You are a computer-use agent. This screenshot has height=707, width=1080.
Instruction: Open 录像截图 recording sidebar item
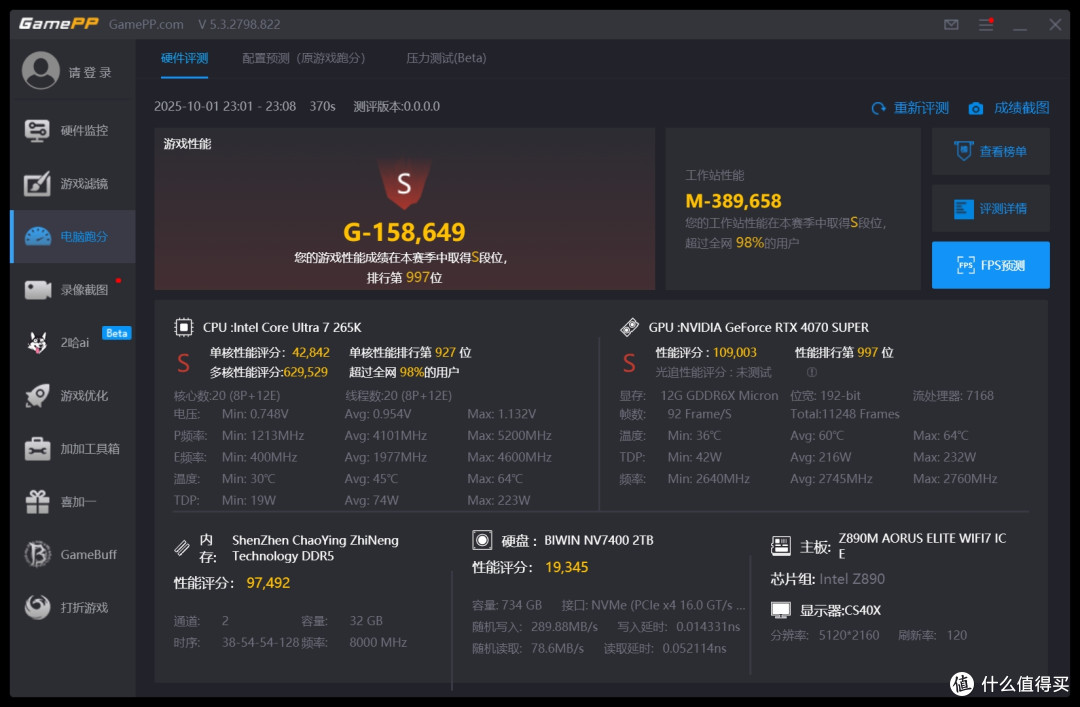point(73,289)
